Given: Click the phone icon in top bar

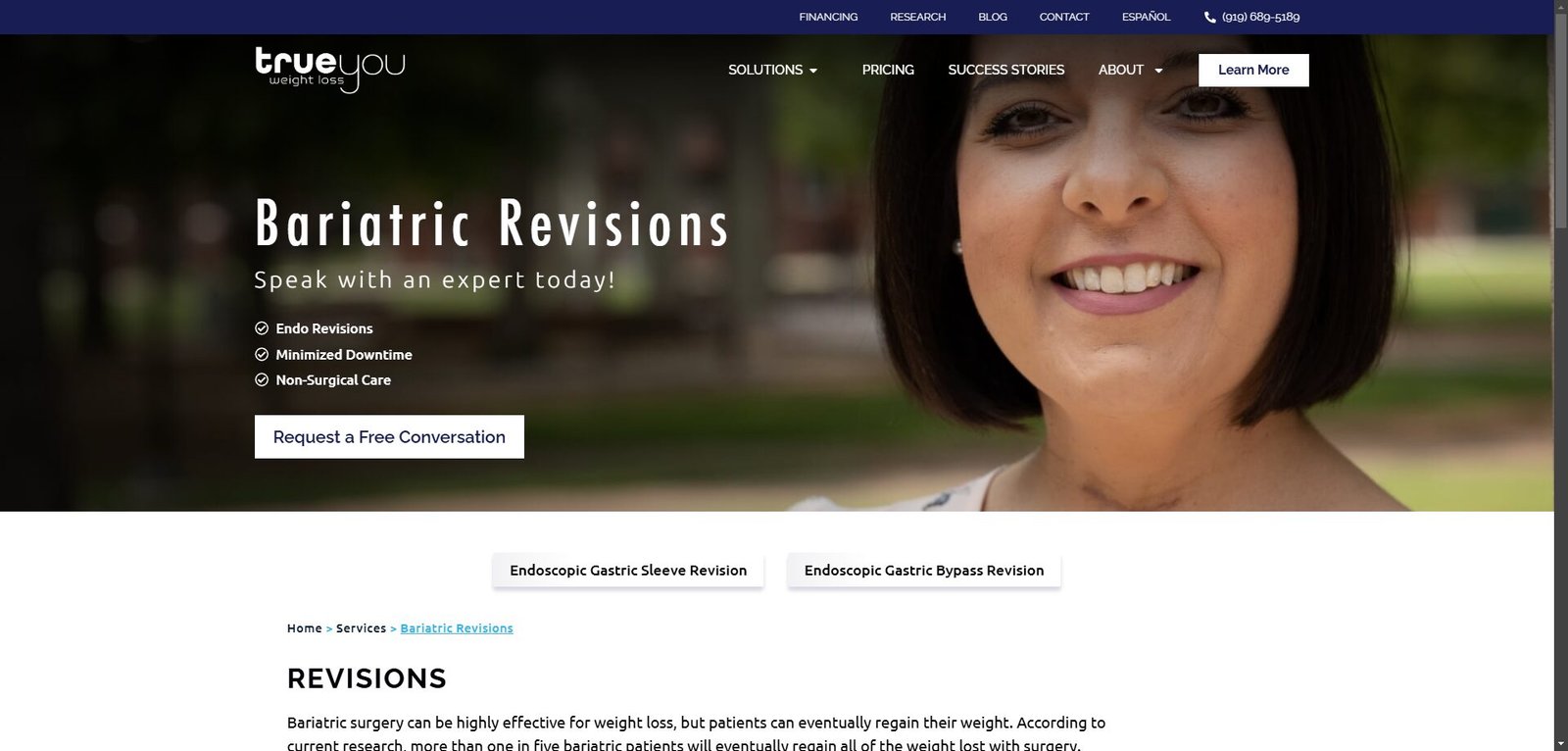Looking at the screenshot, I should [1210, 18].
